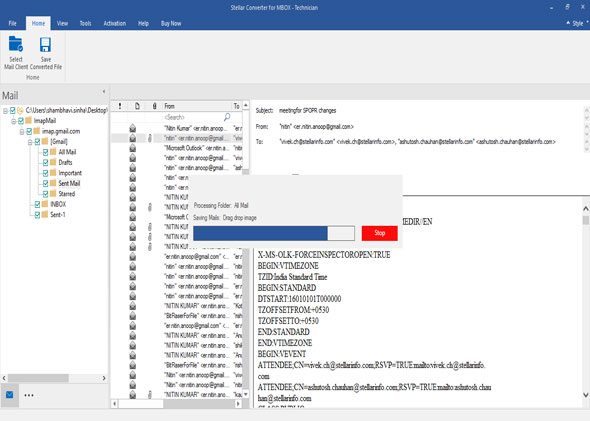Sort mails by To column
The image size is (590, 421).
click(237, 106)
